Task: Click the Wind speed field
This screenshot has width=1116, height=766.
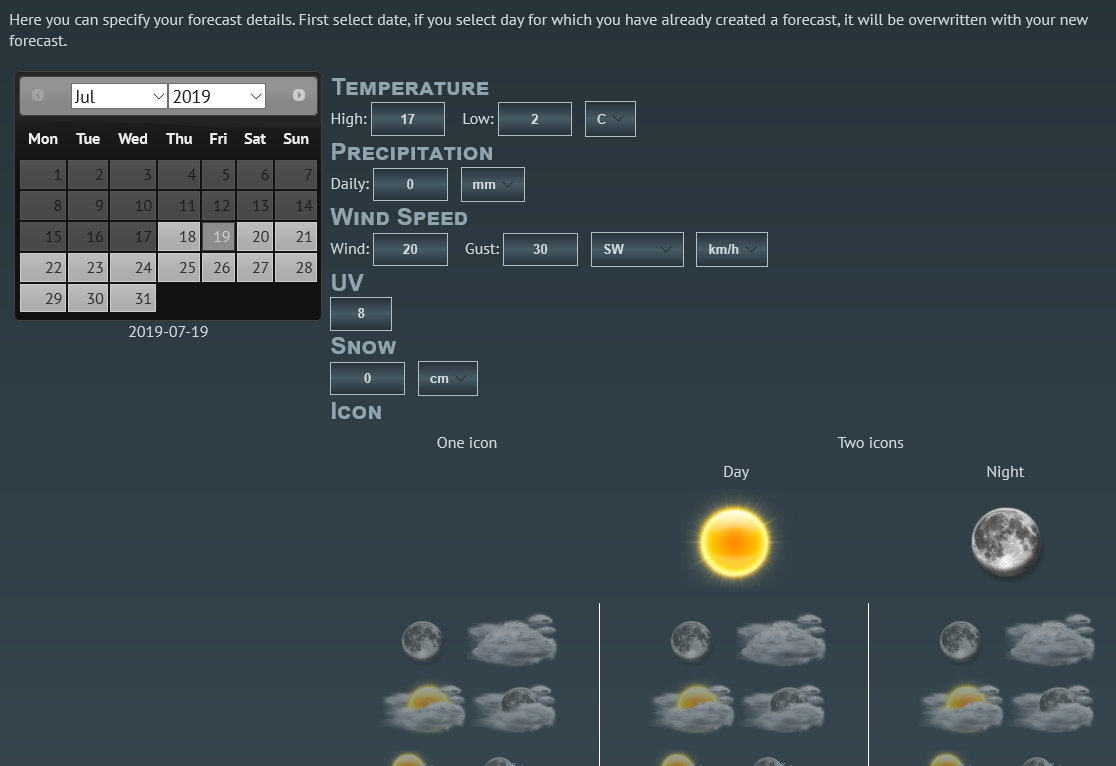Action: click(x=410, y=249)
